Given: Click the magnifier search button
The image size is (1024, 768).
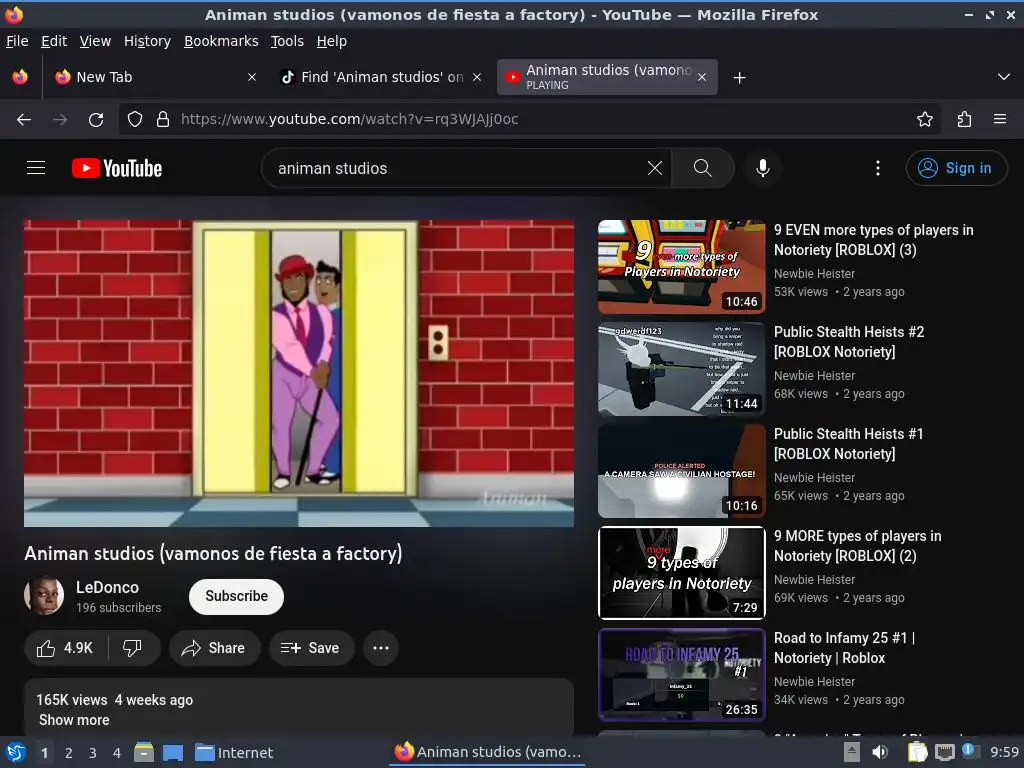Looking at the screenshot, I should [703, 168].
